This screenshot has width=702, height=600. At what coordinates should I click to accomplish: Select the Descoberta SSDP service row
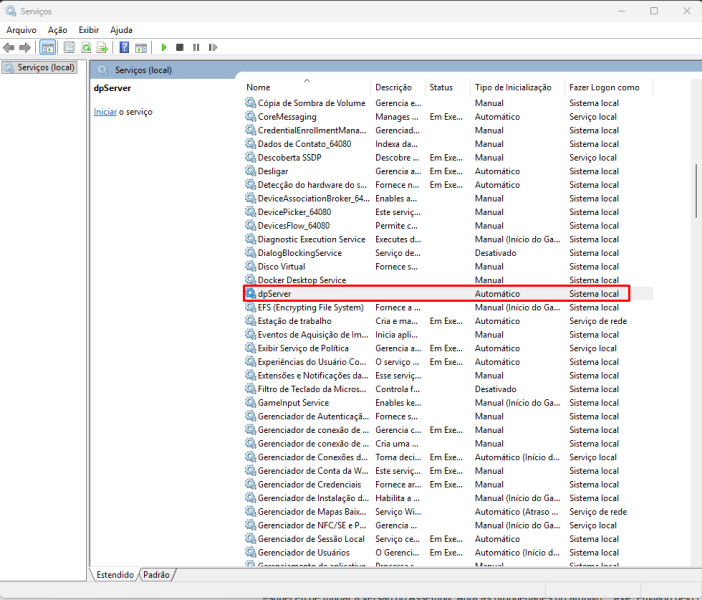pos(448,158)
